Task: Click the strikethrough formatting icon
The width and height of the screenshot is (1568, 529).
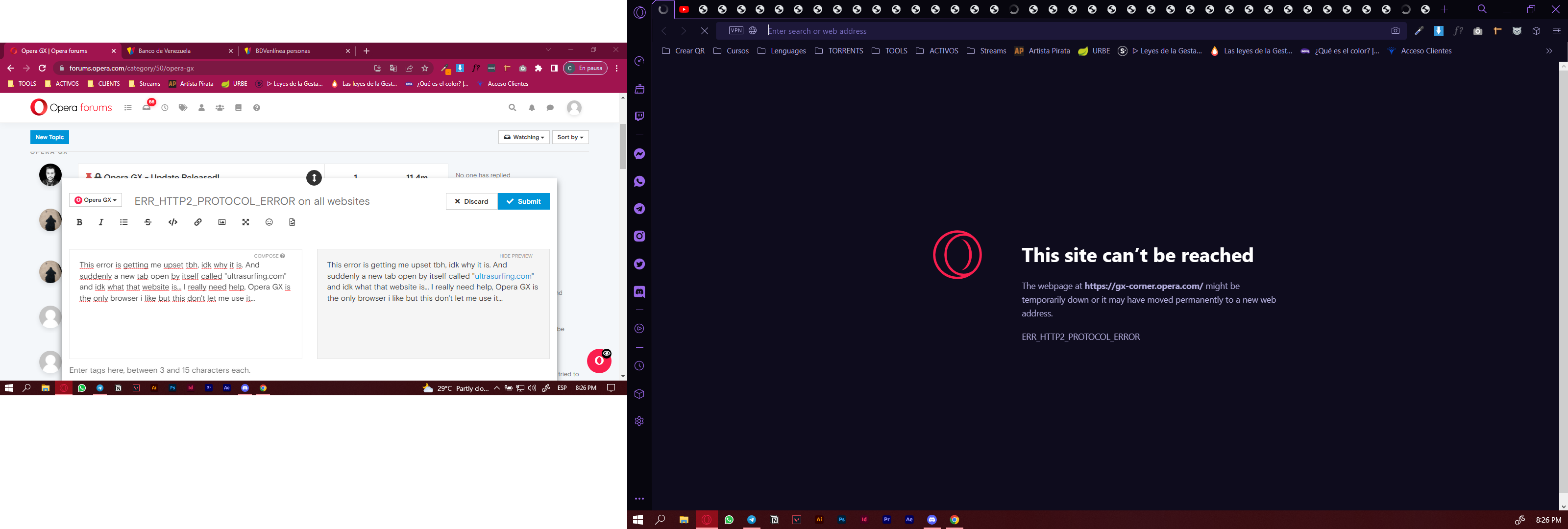Action: point(148,222)
